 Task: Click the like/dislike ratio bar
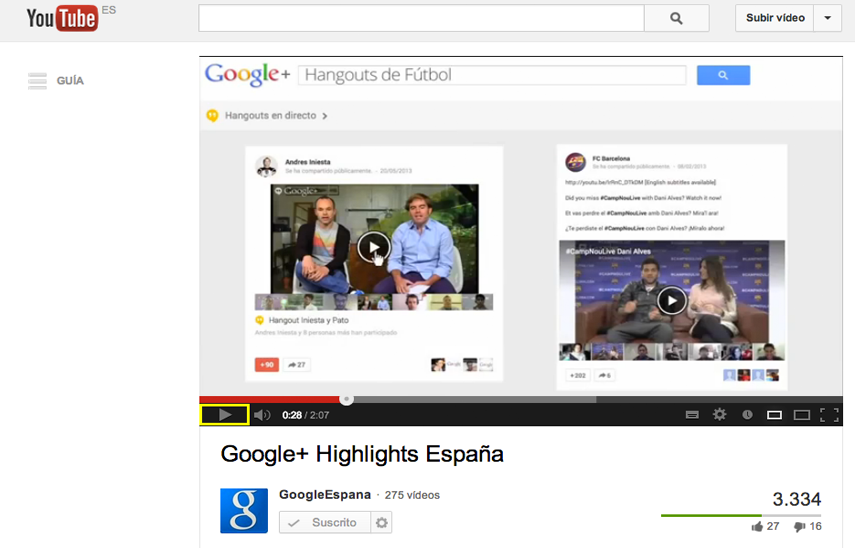[x=741, y=515]
